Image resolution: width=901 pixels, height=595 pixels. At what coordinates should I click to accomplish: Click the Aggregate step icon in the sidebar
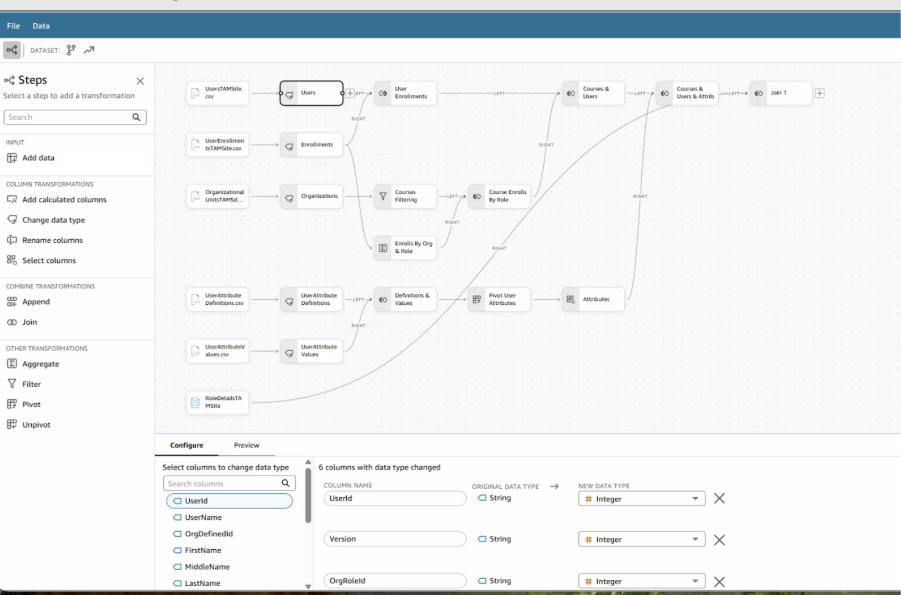coord(11,363)
